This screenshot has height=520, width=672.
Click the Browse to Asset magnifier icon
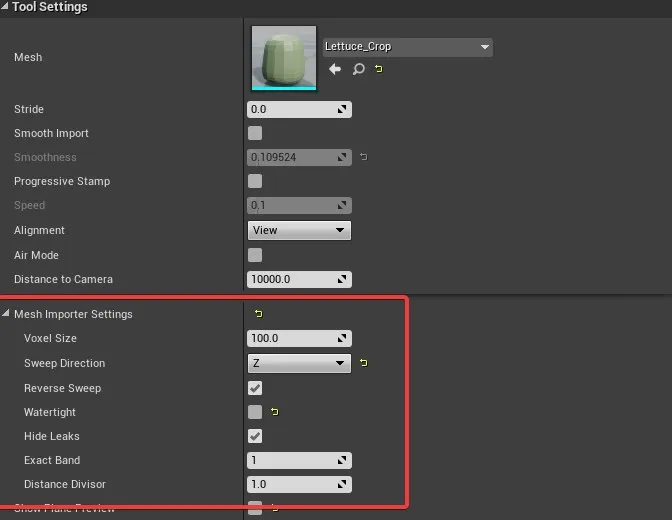point(358,69)
